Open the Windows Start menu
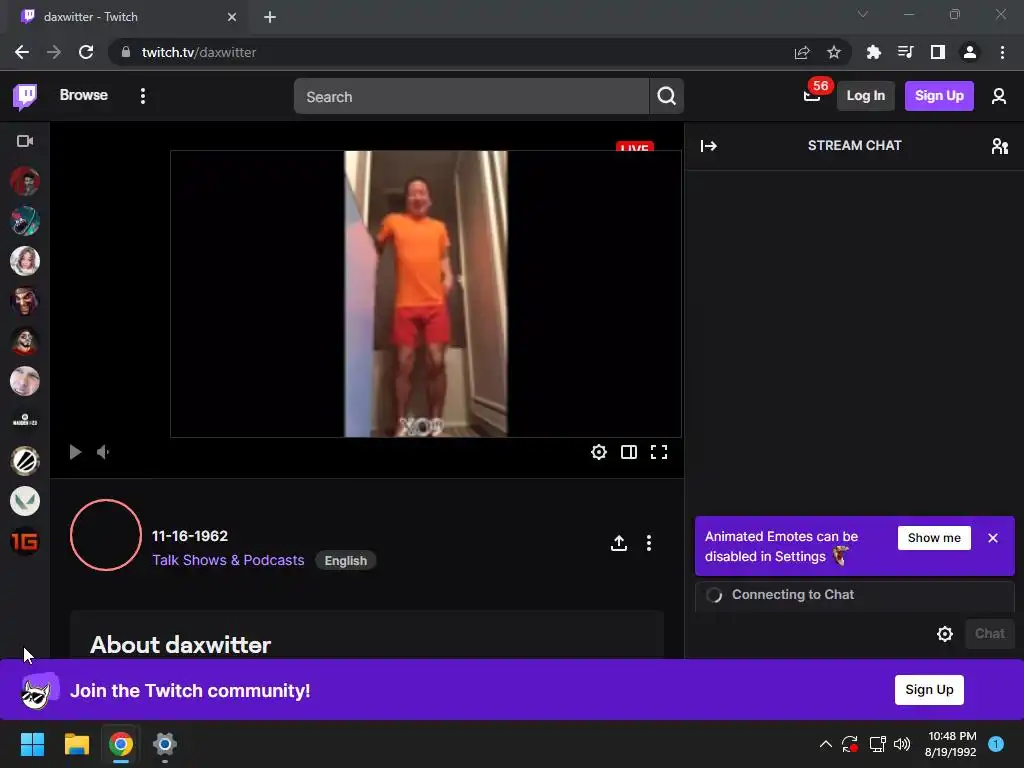This screenshot has height=768, width=1024. pyautogui.click(x=32, y=744)
